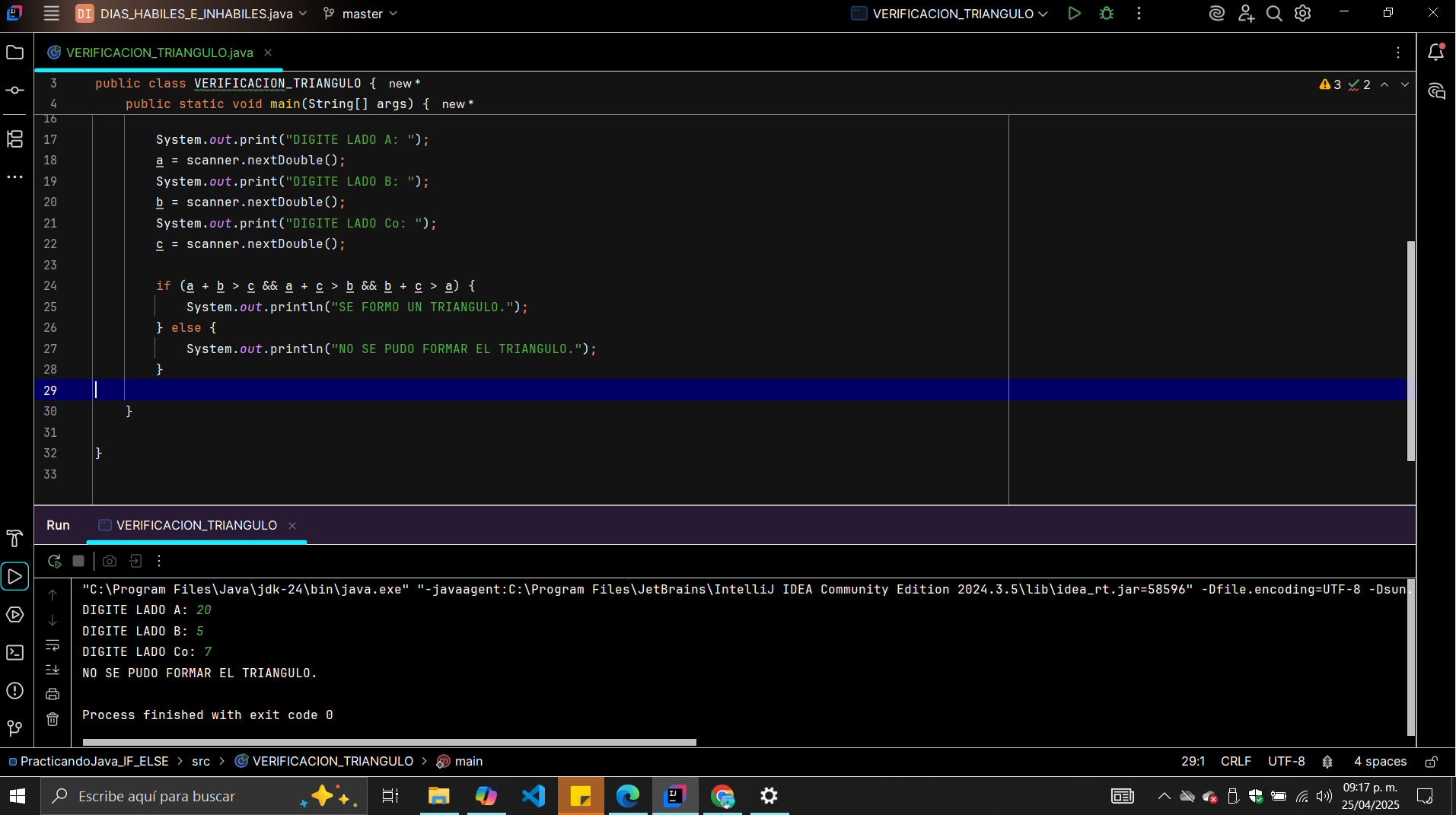The height and width of the screenshot is (815, 1456).
Task: Stop the running process
Action: pyautogui.click(x=78, y=561)
